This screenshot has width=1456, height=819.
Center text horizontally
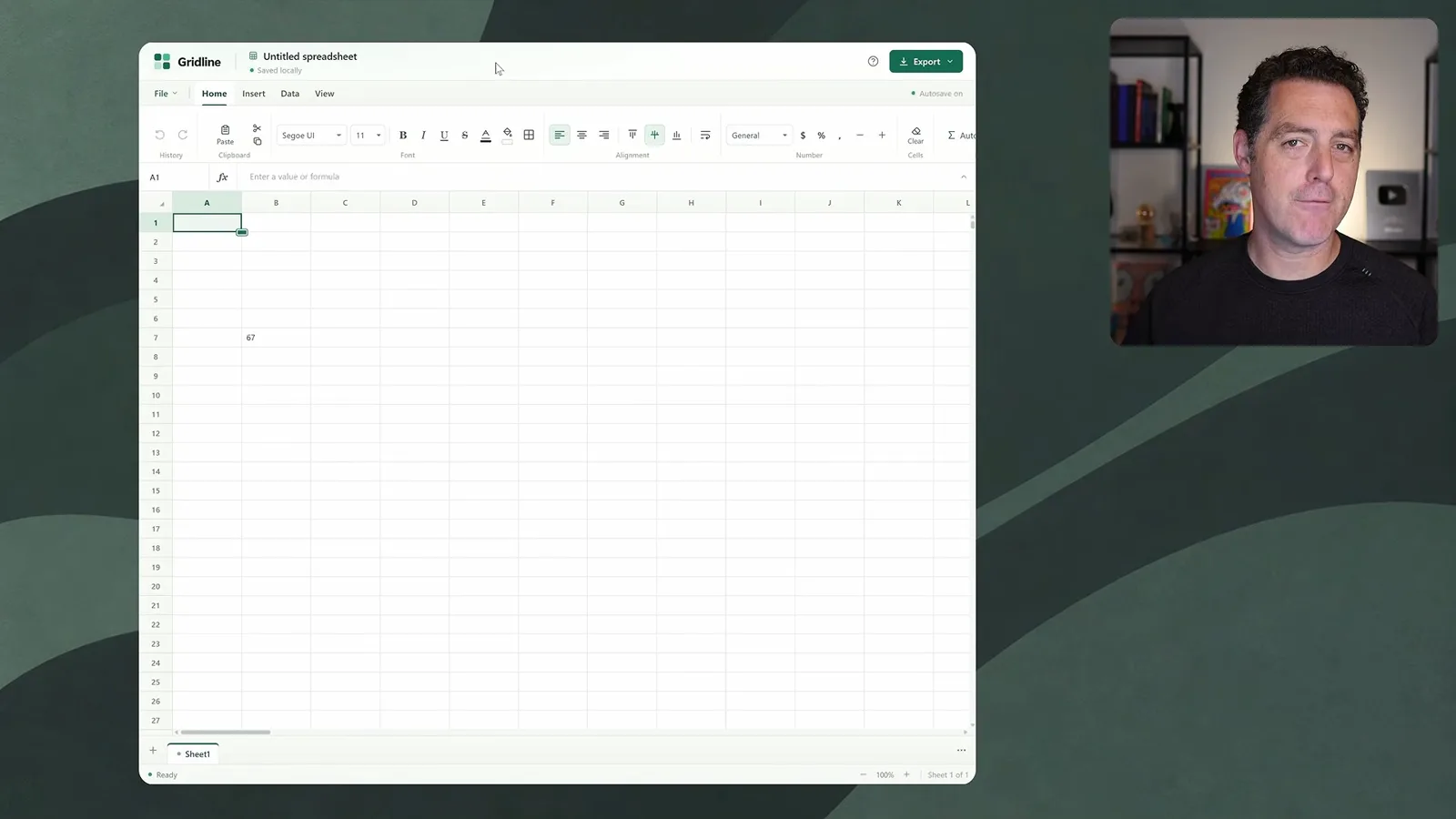(581, 135)
